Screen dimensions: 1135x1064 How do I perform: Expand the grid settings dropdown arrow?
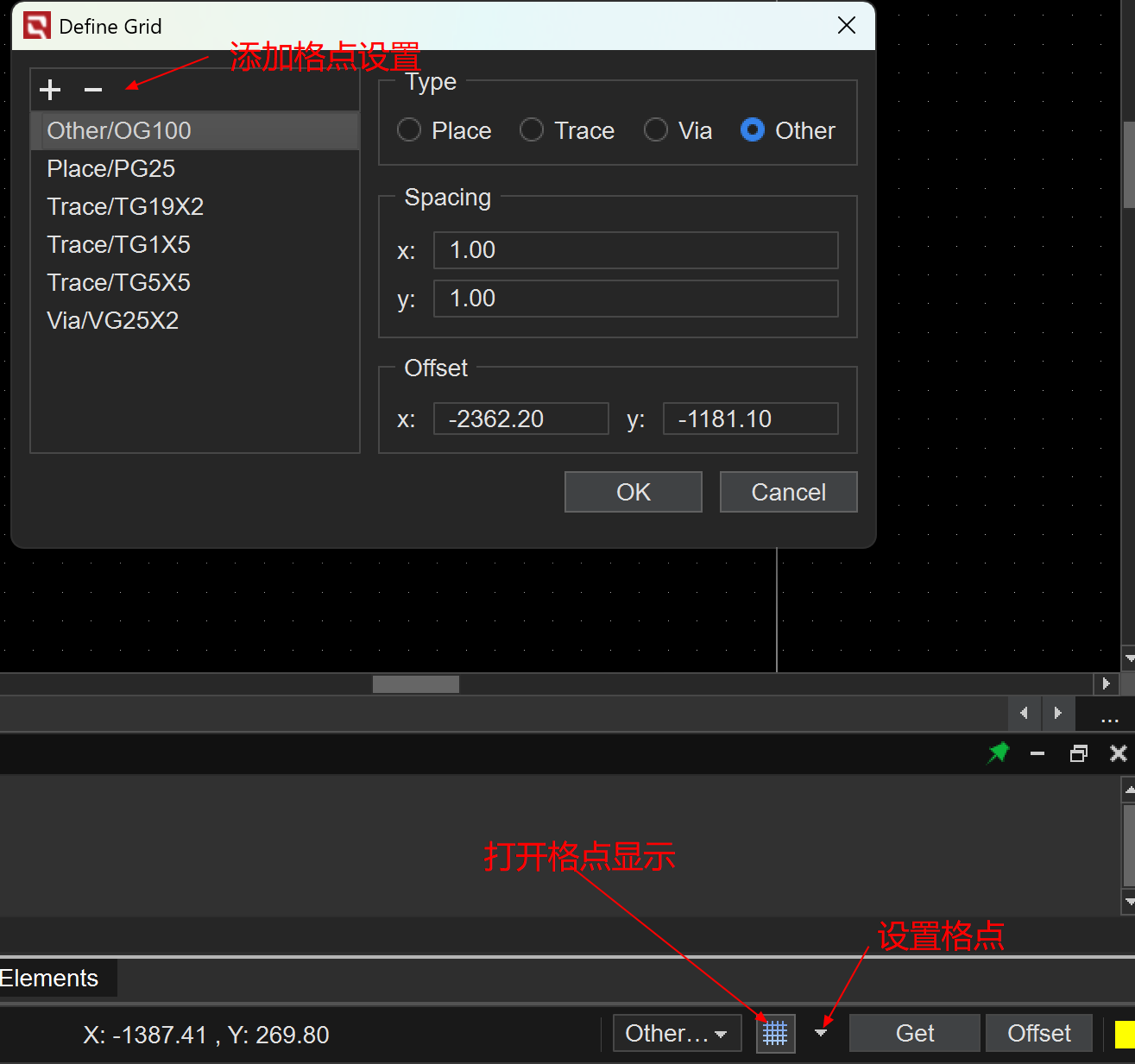pyautogui.click(x=821, y=1033)
